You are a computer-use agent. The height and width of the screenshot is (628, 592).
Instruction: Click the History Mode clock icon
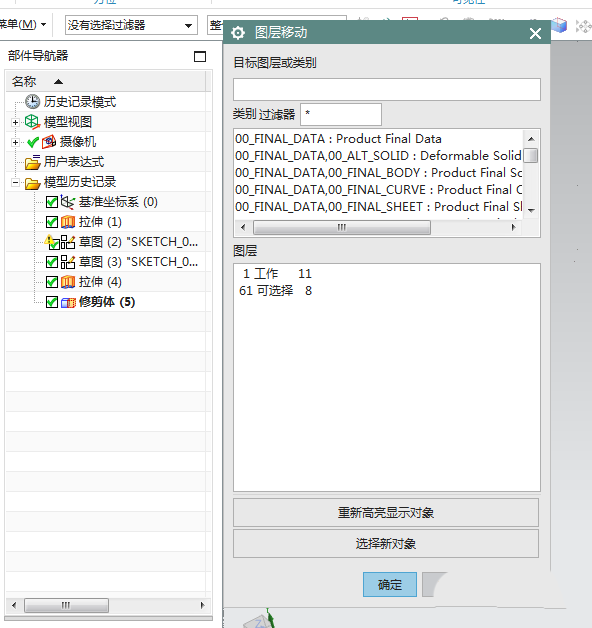[x=32, y=102]
